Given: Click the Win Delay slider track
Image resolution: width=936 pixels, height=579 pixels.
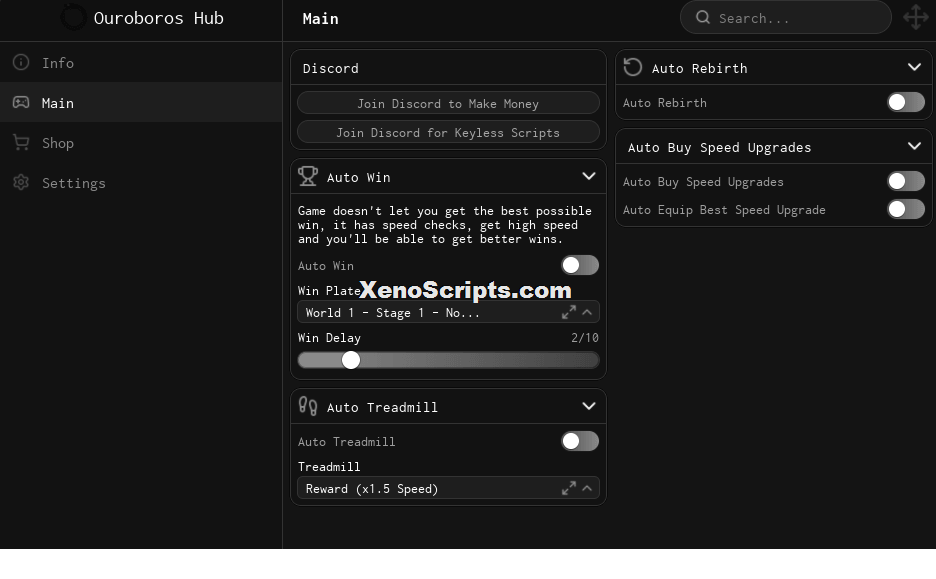Looking at the screenshot, I should click(448, 360).
